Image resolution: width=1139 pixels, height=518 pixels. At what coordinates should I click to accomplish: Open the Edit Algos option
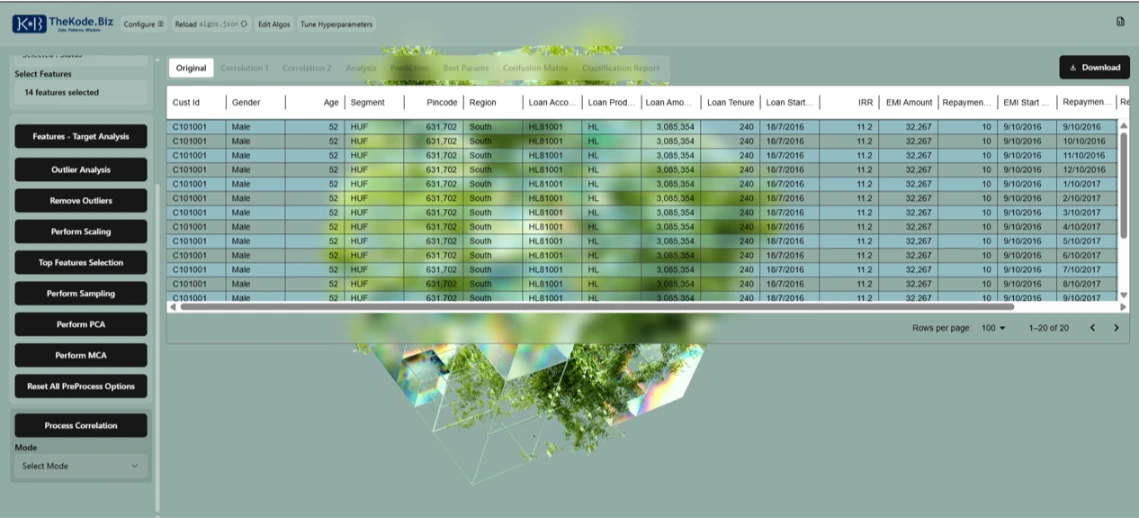click(x=274, y=24)
